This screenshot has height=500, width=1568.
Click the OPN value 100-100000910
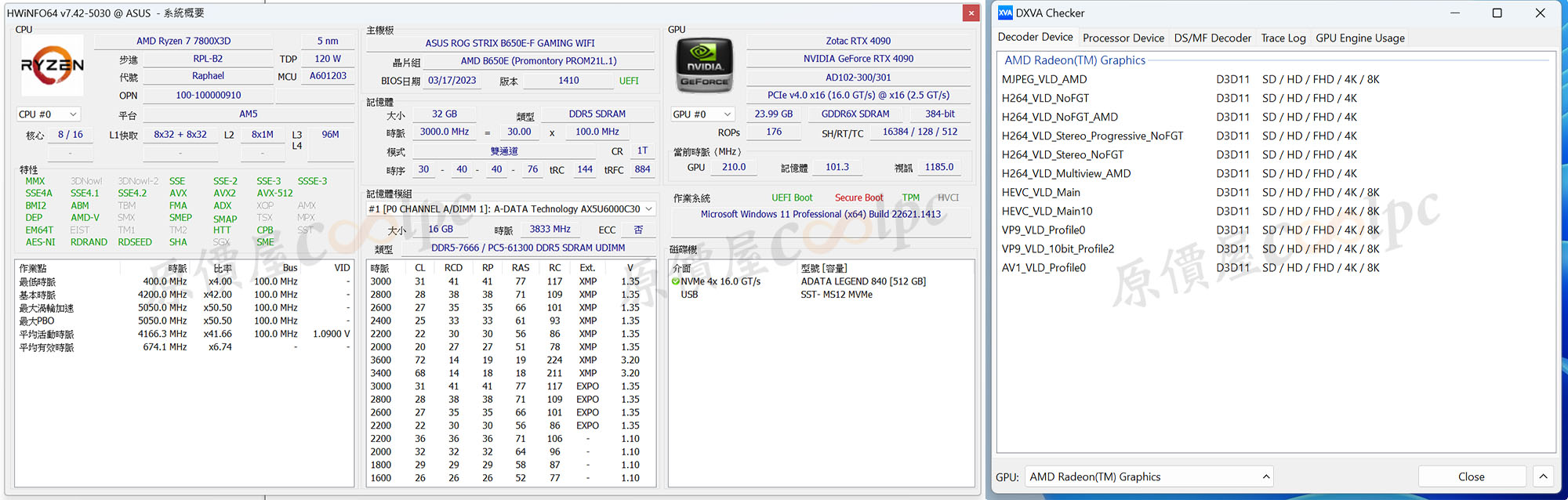[x=208, y=95]
